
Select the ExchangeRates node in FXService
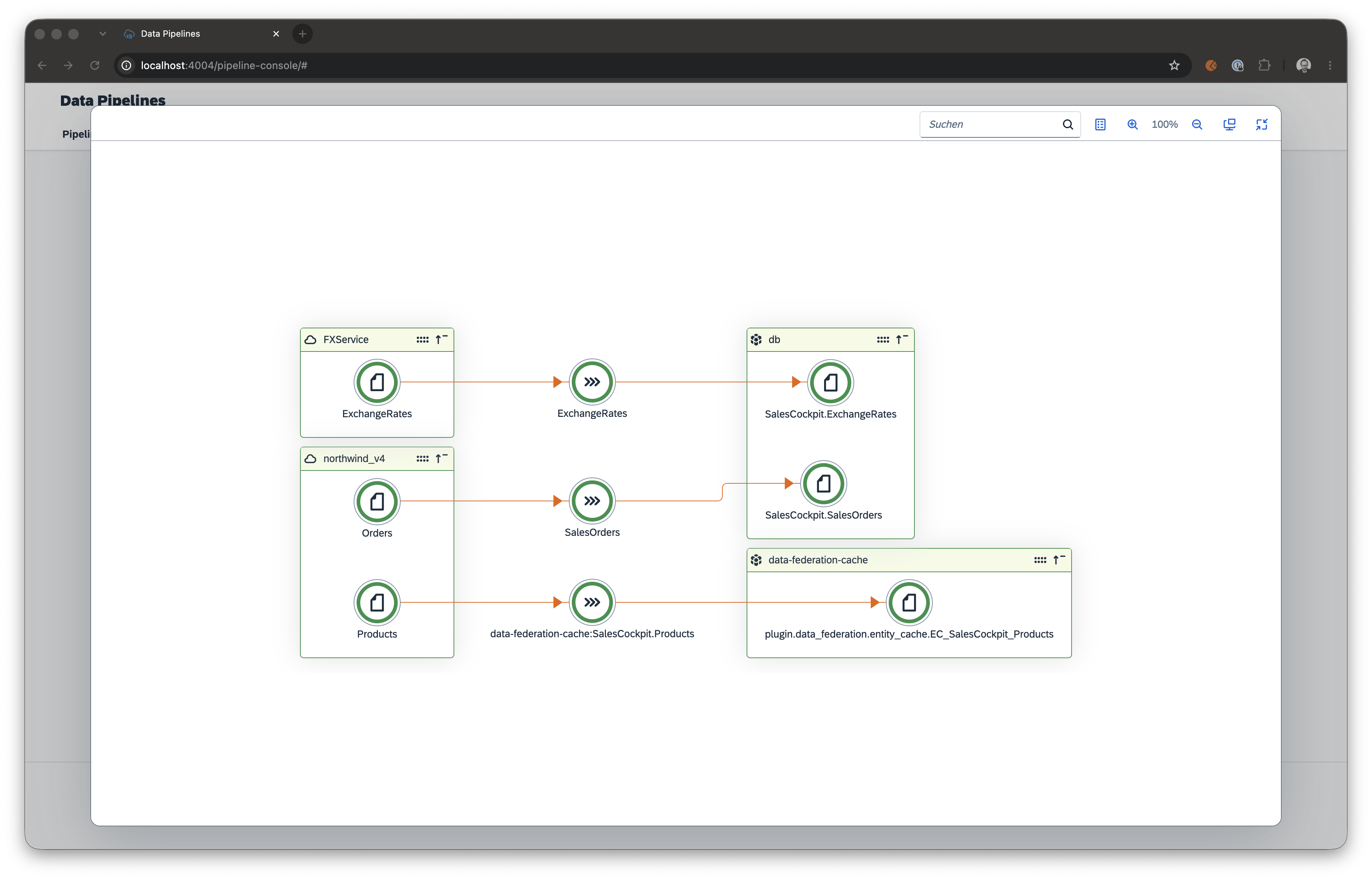tap(377, 382)
